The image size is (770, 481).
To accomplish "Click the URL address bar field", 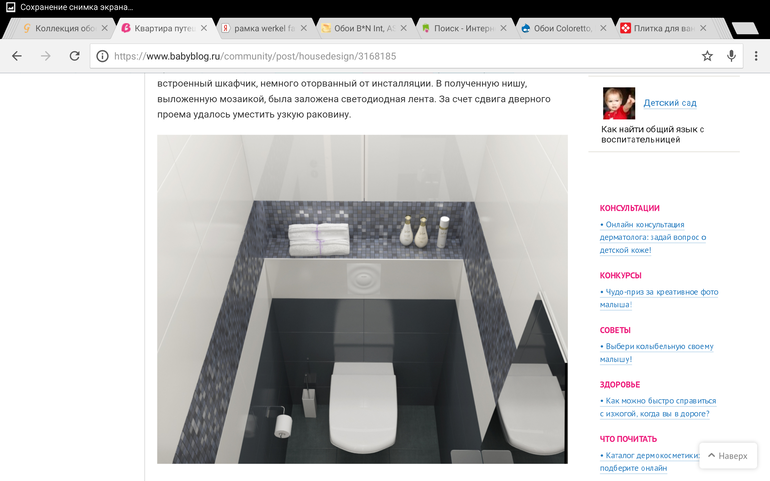I will [x=400, y=56].
